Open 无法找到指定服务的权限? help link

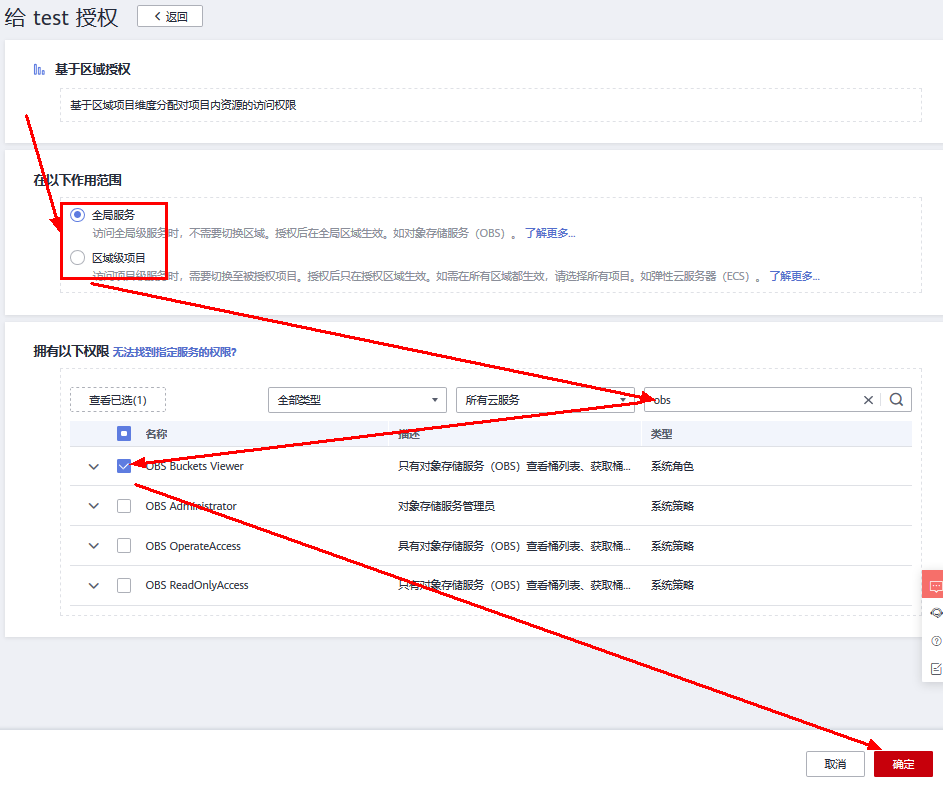pos(174,352)
